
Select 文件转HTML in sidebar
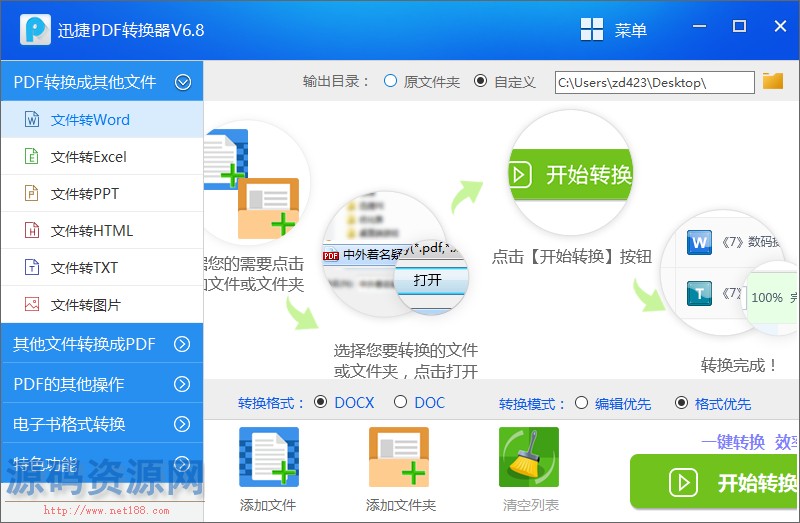(102, 231)
